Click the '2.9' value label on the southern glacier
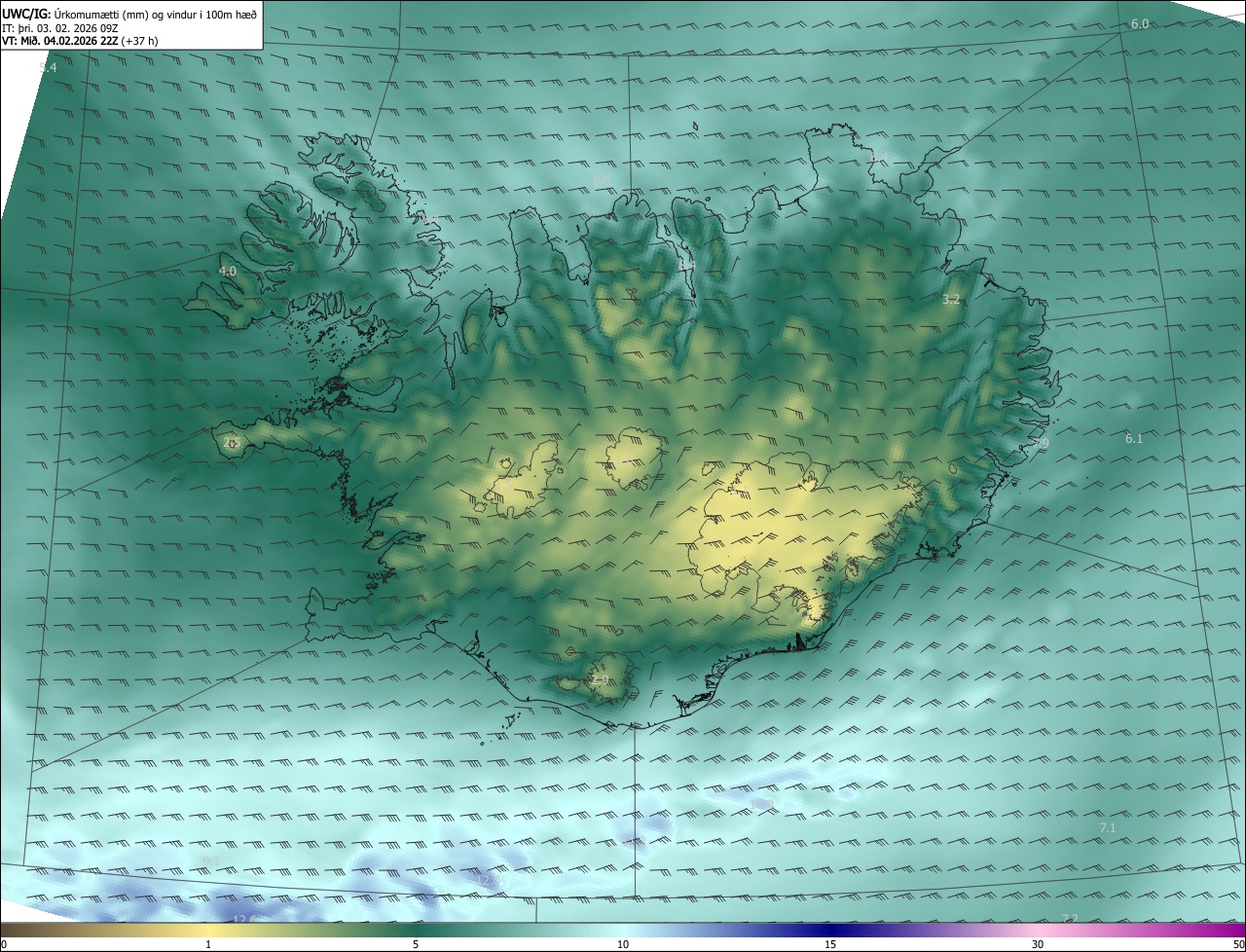Screen dimensions: 1246x952 pos(600,679)
